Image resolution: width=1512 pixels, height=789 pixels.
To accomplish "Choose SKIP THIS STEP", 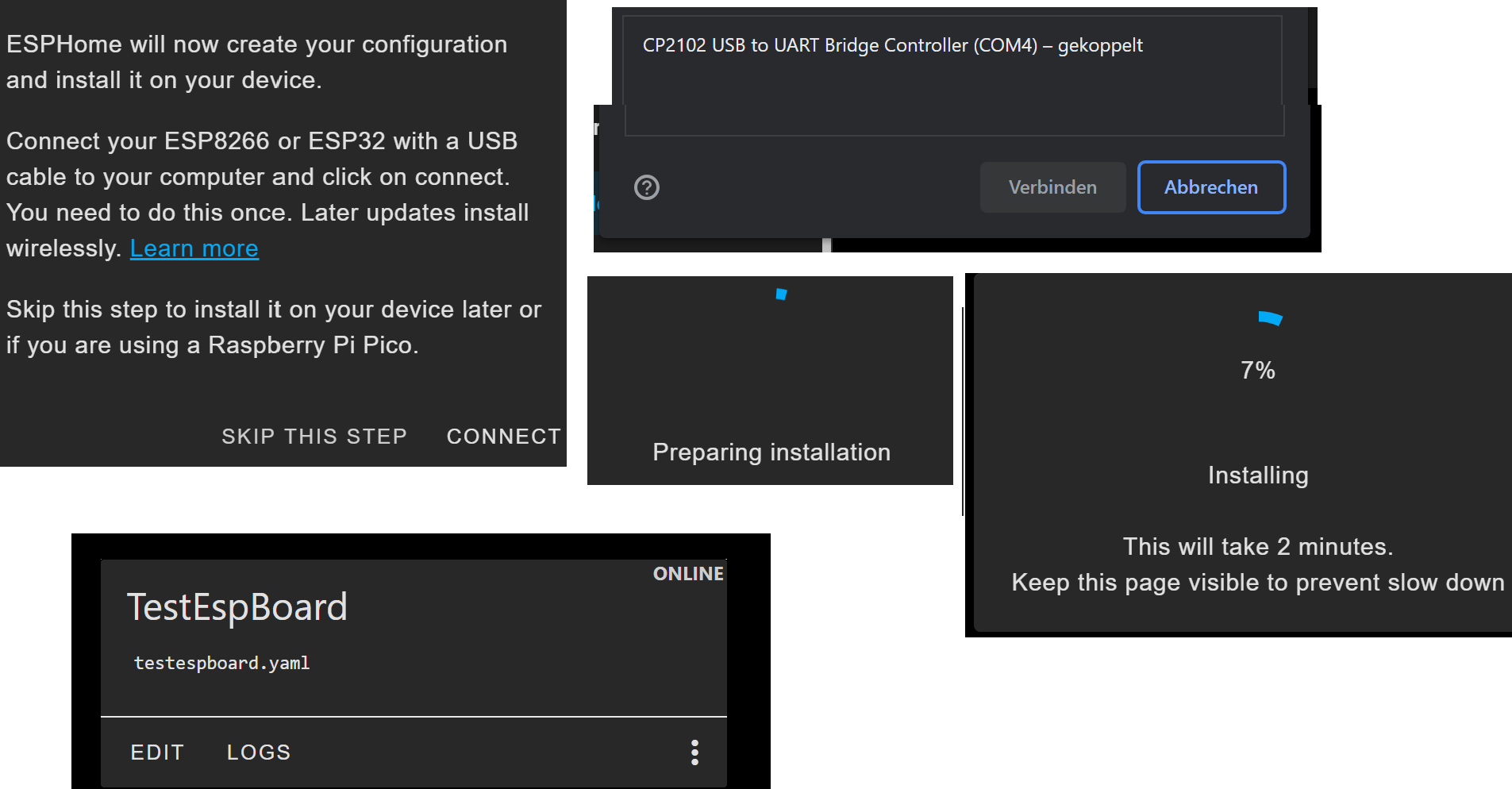I will pyautogui.click(x=314, y=436).
